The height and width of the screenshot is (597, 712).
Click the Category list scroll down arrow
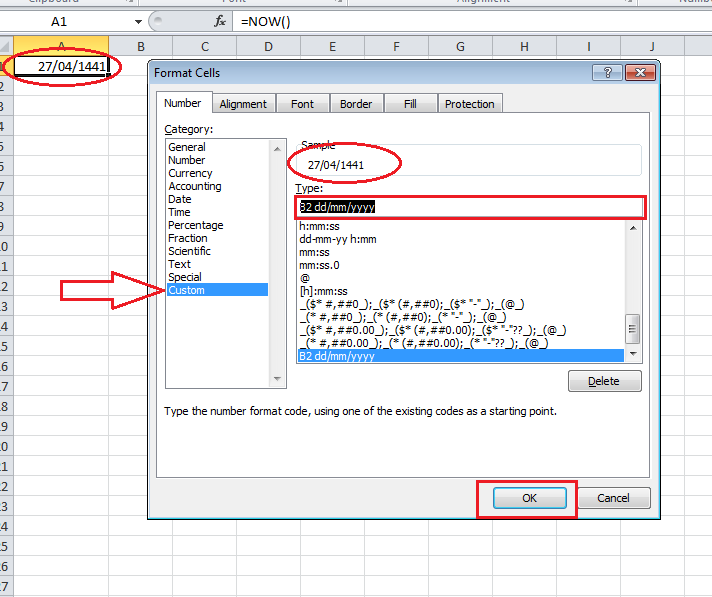(277, 379)
